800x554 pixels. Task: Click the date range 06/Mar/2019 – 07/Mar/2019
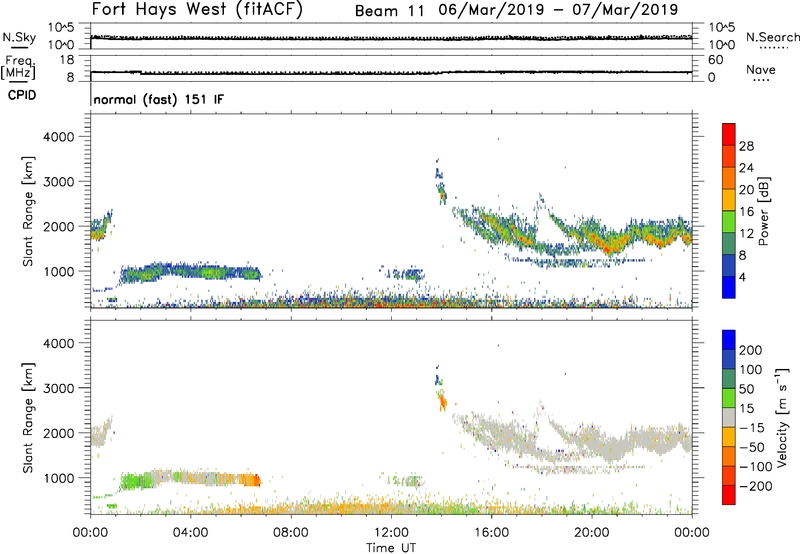(x=558, y=10)
